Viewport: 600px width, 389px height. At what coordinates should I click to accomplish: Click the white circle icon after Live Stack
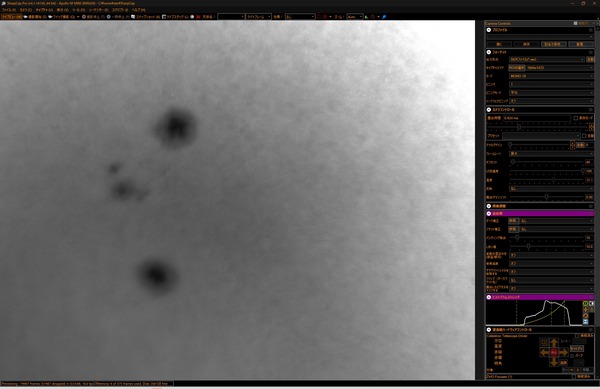[x=192, y=17]
